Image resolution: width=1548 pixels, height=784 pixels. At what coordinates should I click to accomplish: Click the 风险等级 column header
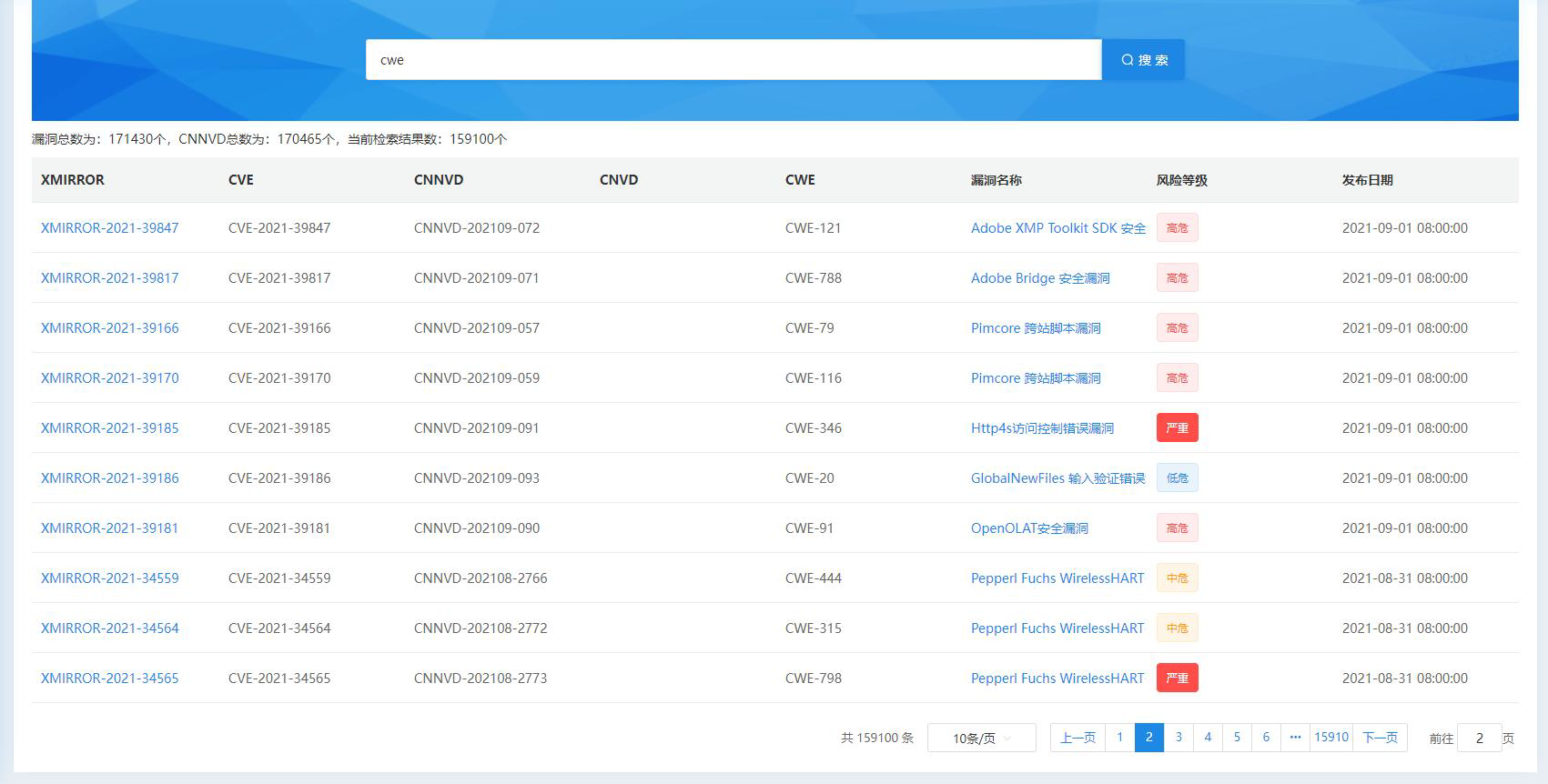click(x=1181, y=180)
